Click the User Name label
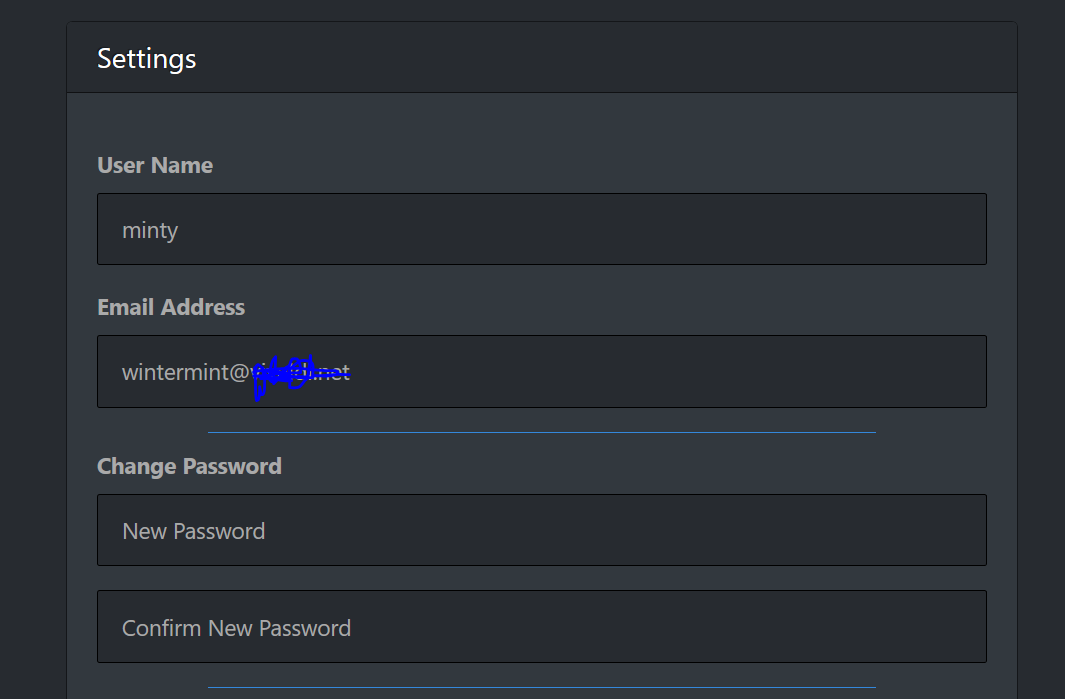 click(x=155, y=165)
